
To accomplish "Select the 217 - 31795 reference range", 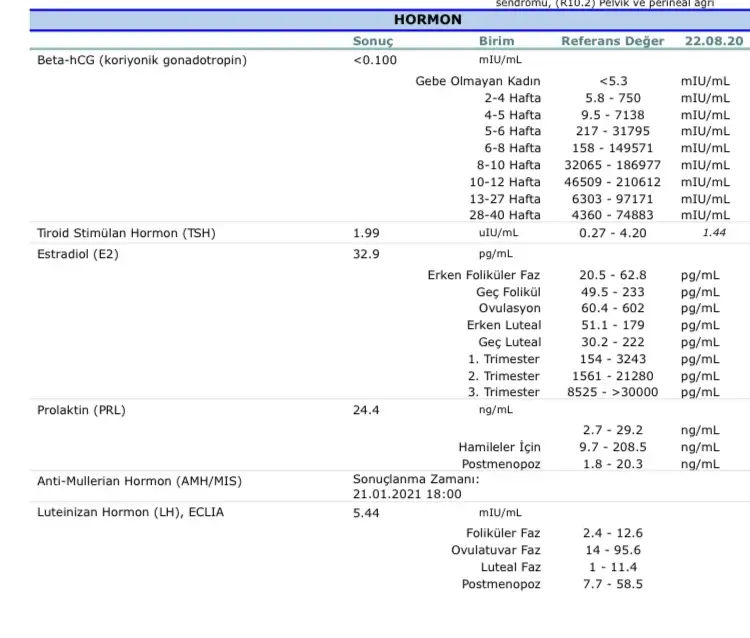I will (x=613, y=132).
